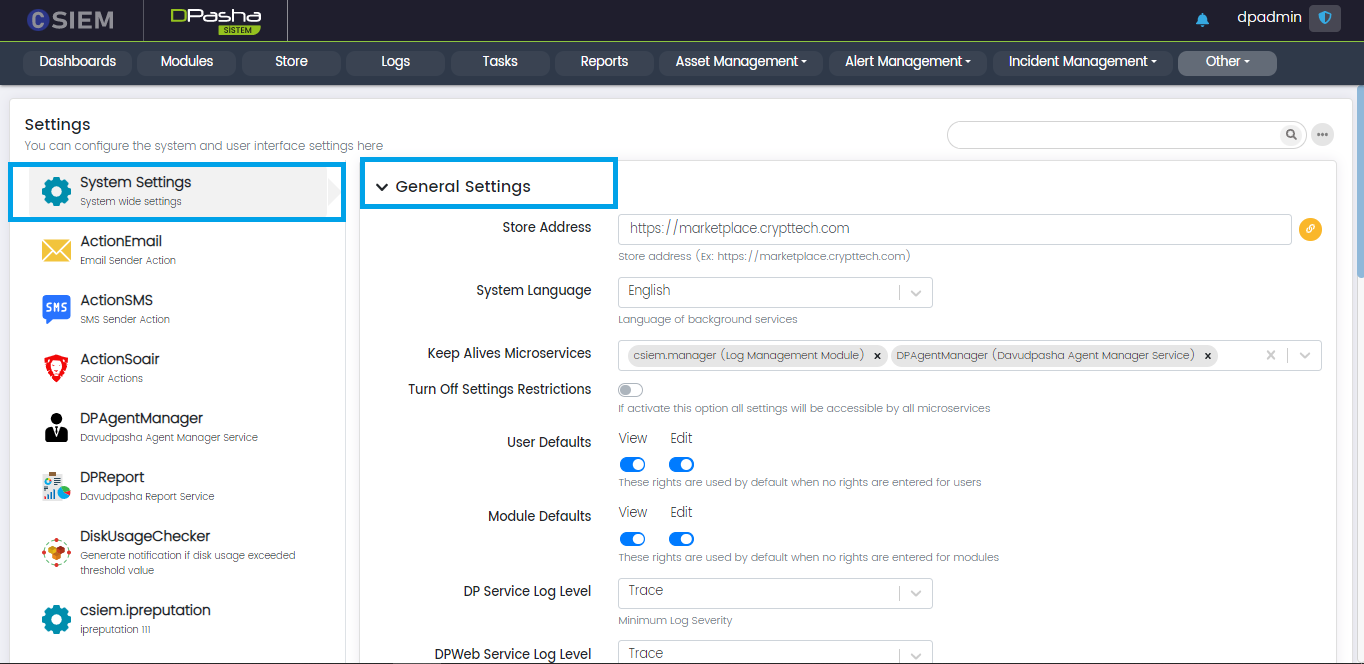Collapse the General Settings section
This screenshot has width=1364, height=664.
point(381,187)
